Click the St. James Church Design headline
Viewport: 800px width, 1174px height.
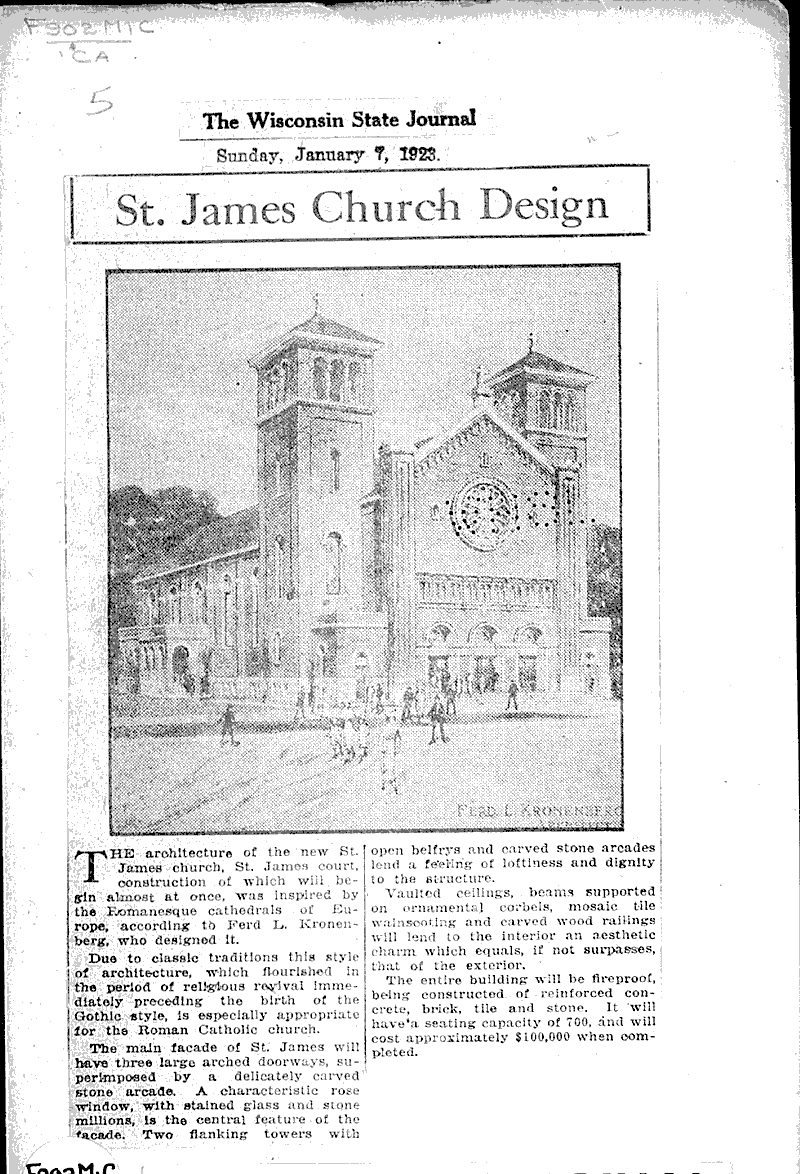point(360,207)
